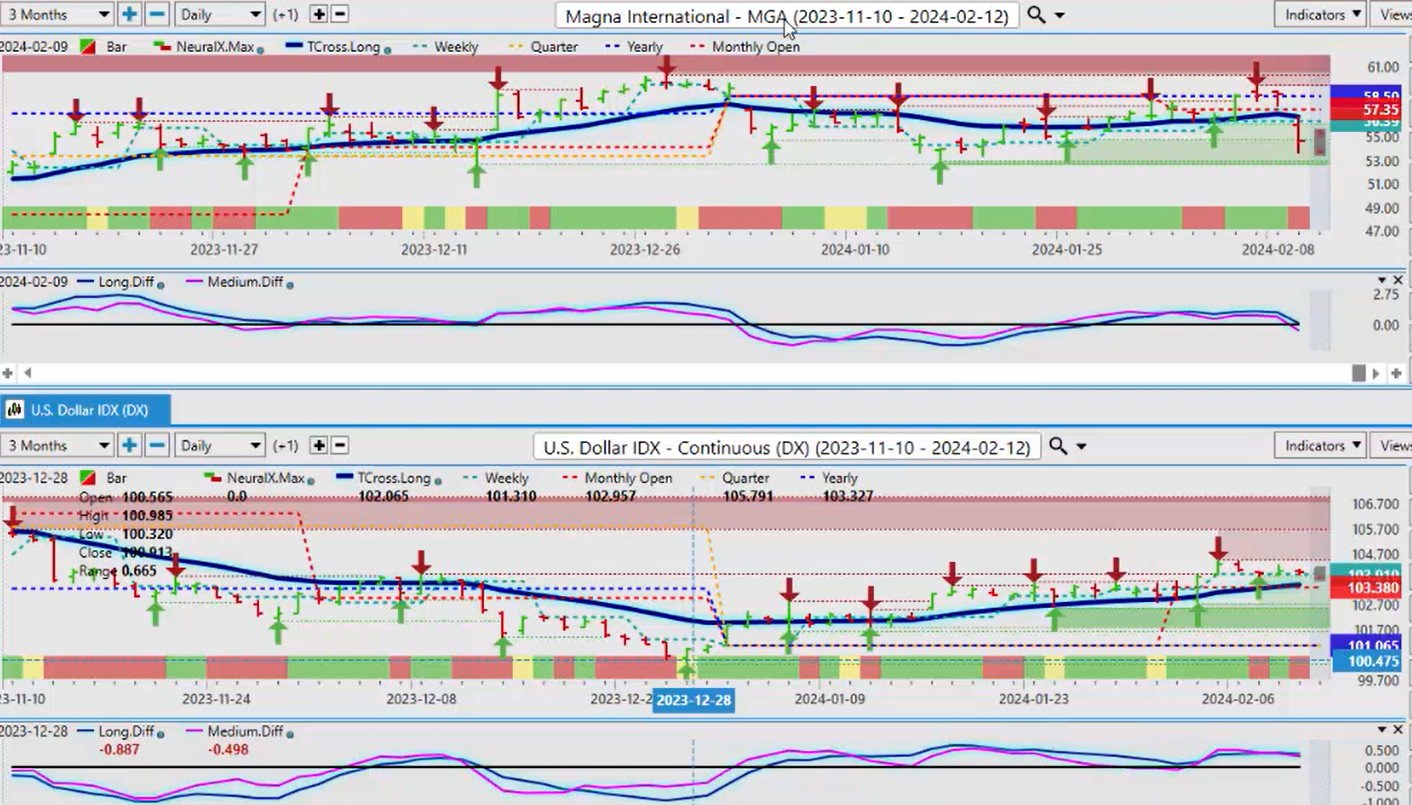
Task: Click the Magna International MGA symbol field
Action: (787, 16)
